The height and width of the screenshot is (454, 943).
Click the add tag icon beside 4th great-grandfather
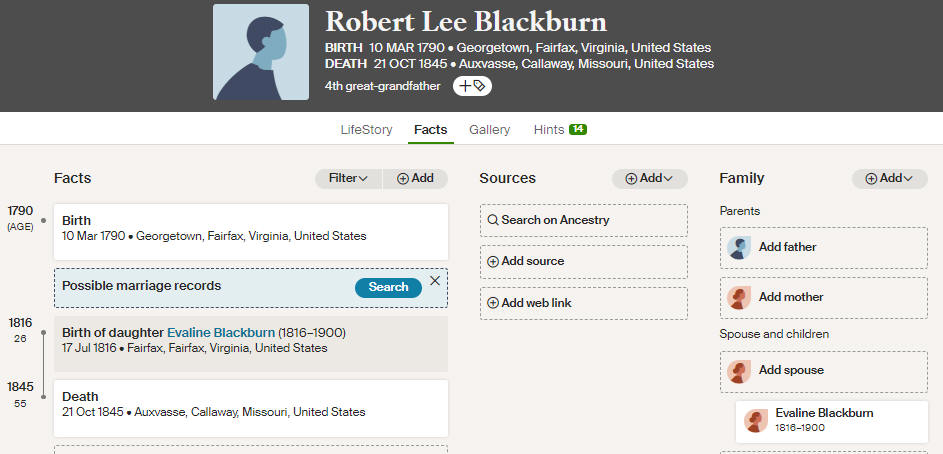(x=472, y=86)
